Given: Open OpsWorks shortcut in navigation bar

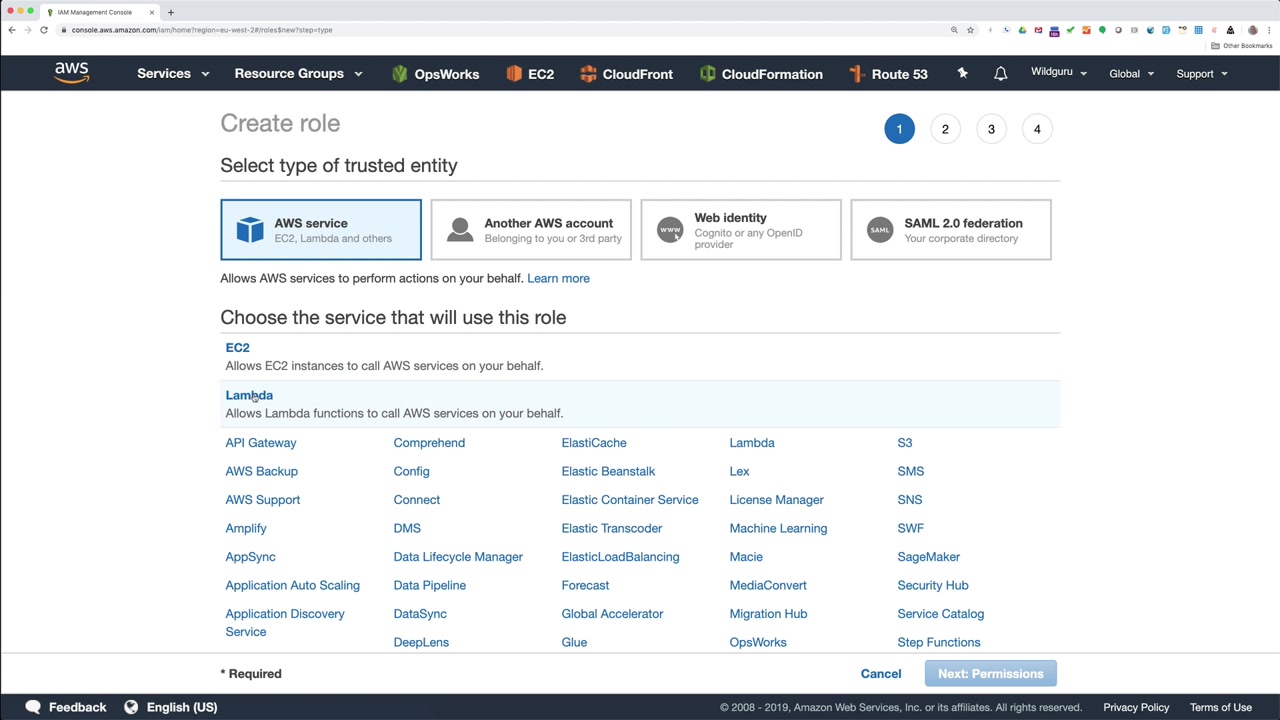Looking at the screenshot, I should point(435,74).
